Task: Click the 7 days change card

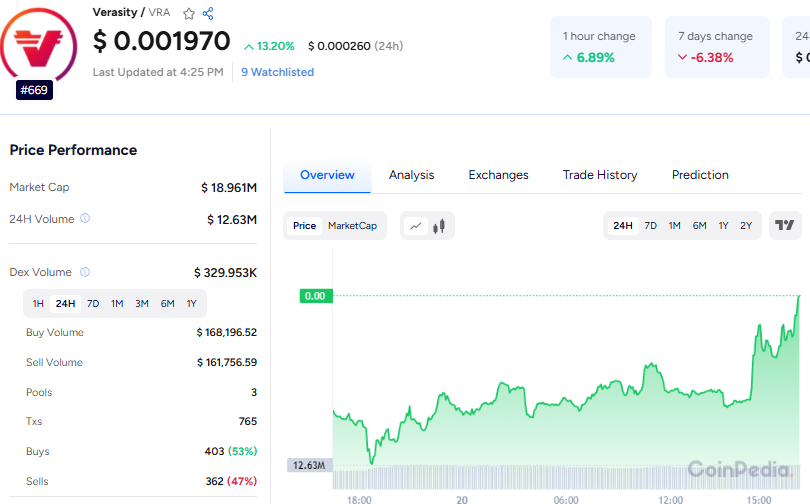Action: 717,47
